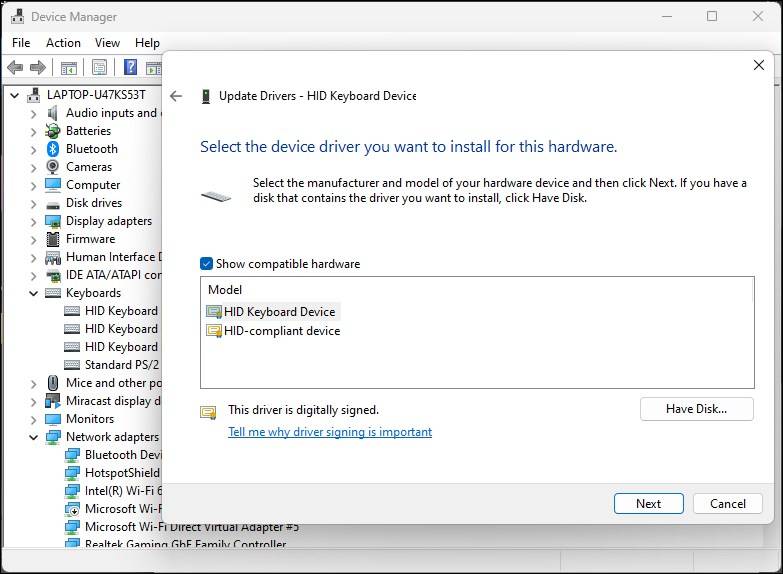Click the Display adapters icon

click(53, 221)
